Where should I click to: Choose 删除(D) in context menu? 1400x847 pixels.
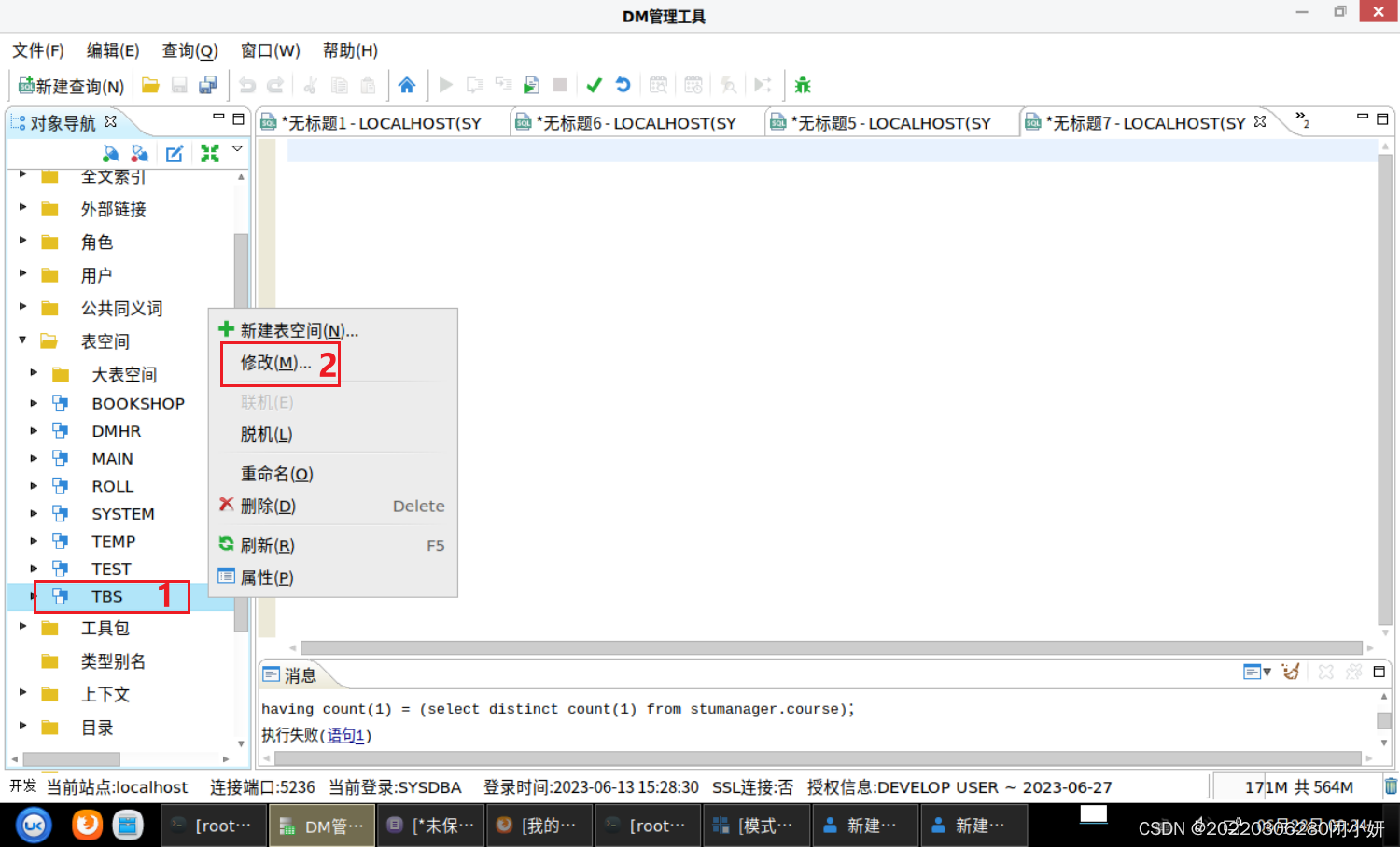(332, 506)
